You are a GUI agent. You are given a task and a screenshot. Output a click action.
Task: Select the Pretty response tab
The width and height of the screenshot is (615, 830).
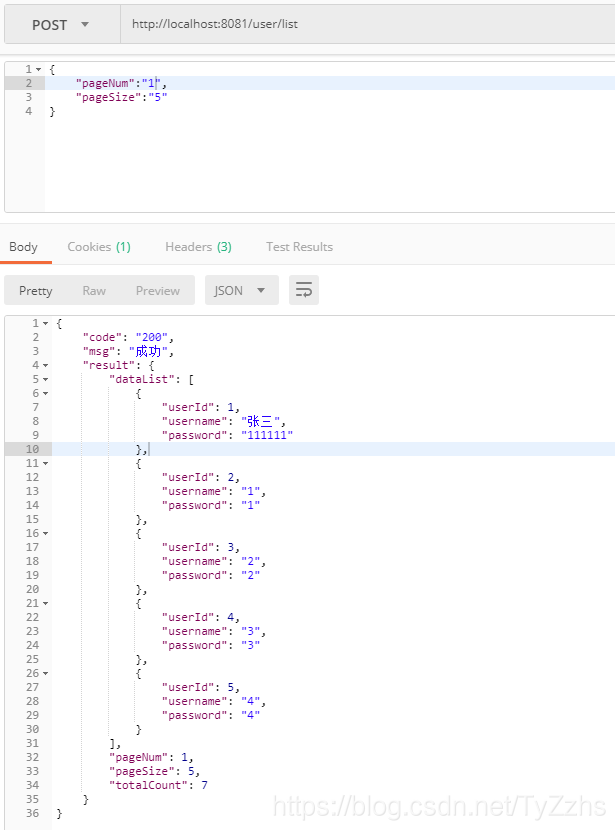point(36,290)
